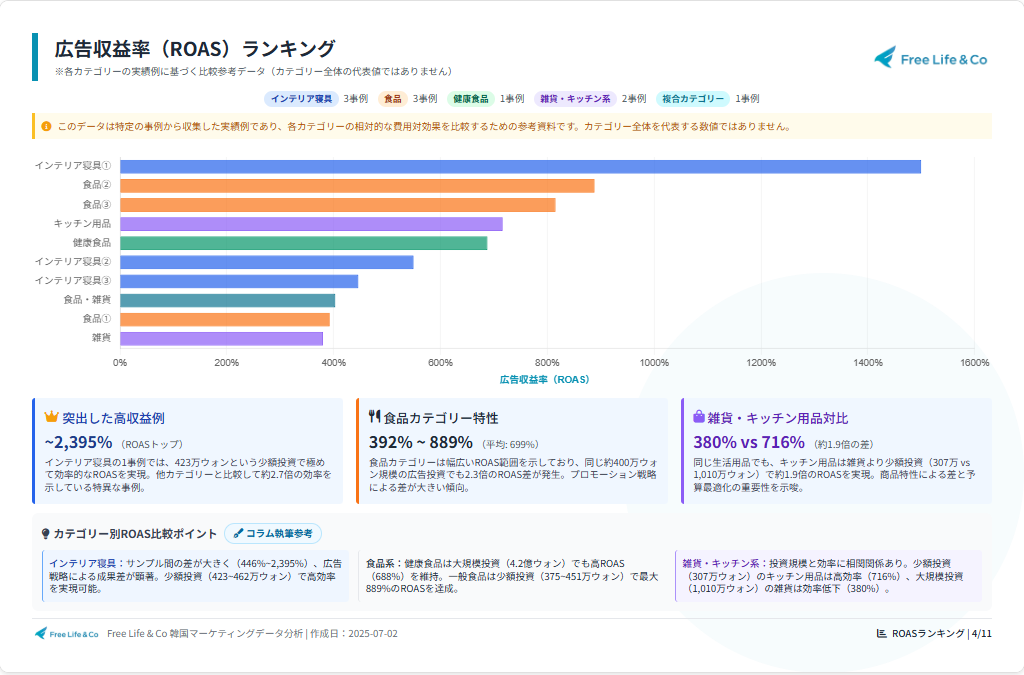The height and width of the screenshot is (675, 1024).
Task: Click the fork and knife icon
Action: coord(375,417)
